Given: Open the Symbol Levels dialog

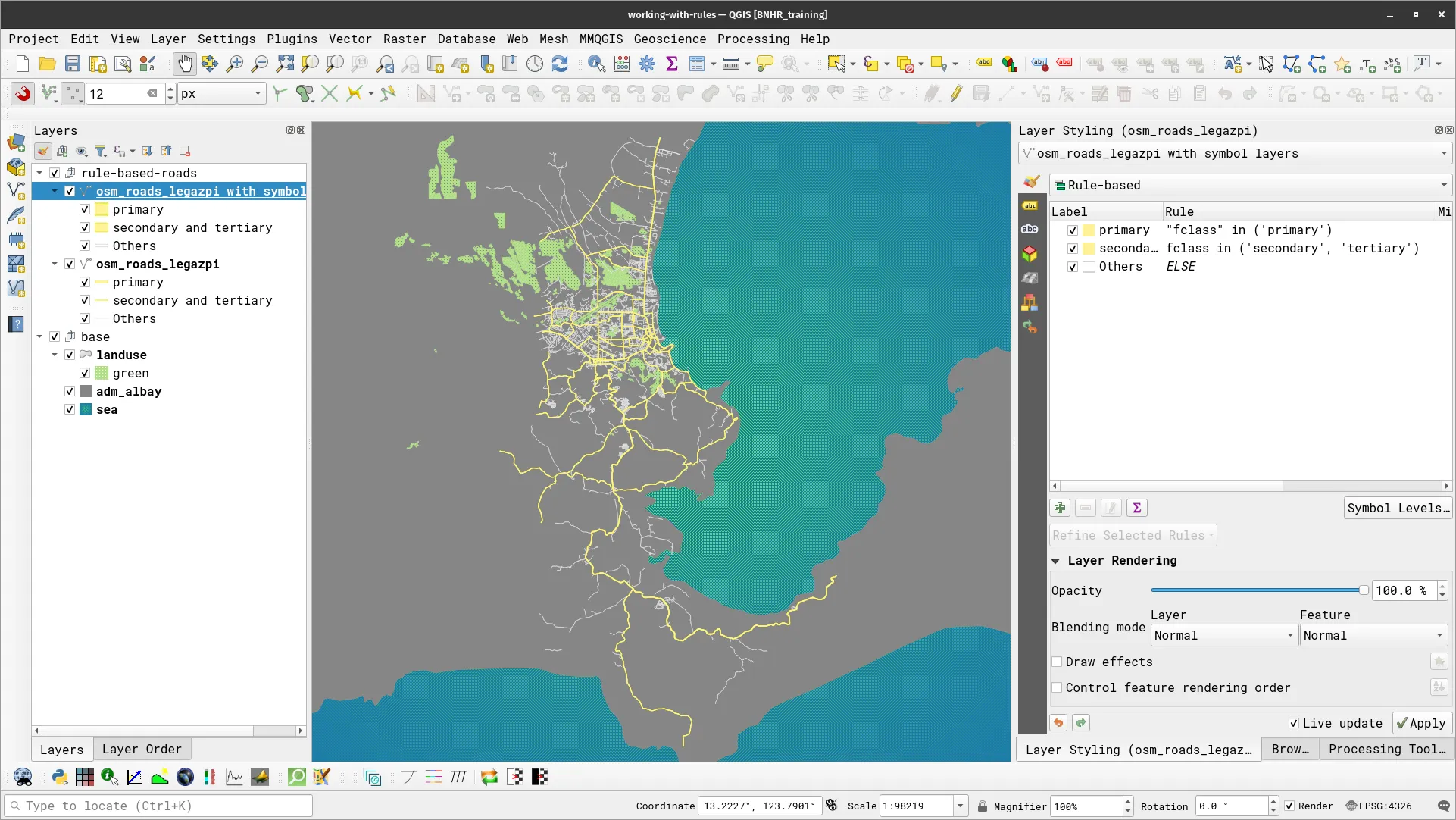Looking at the screenshot, I should coord(1398,508).
